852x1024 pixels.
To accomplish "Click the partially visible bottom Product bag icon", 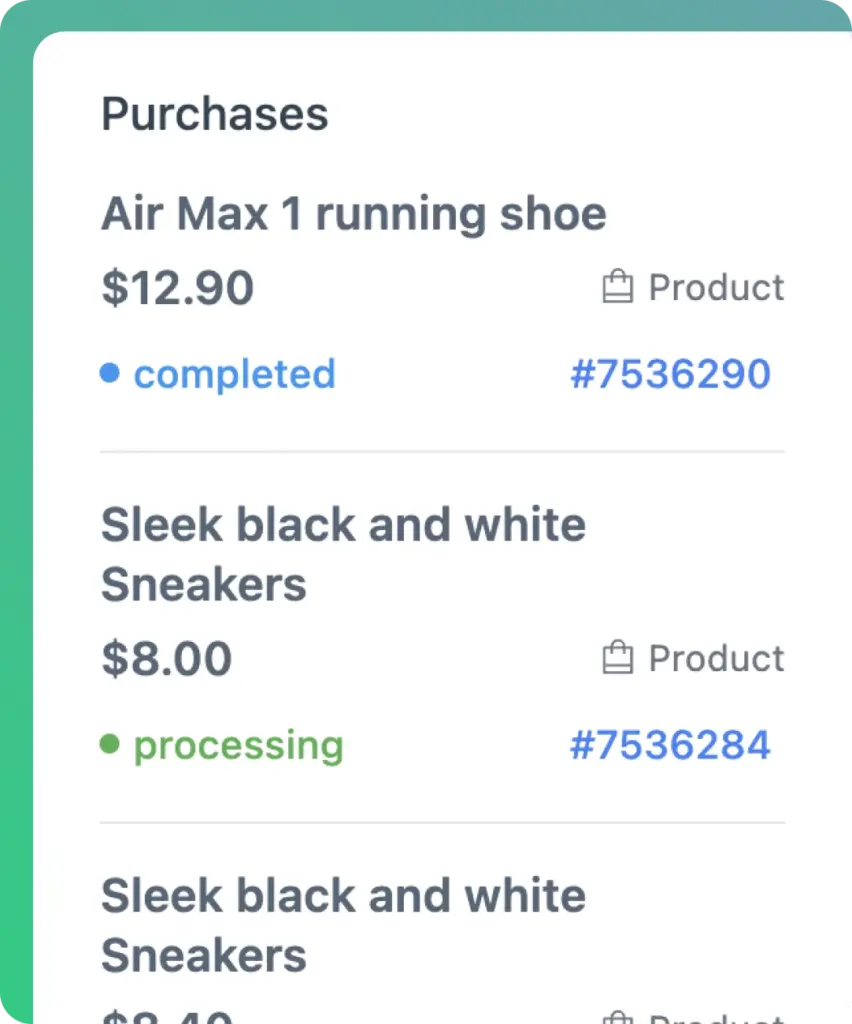I will coord(618,1019).
